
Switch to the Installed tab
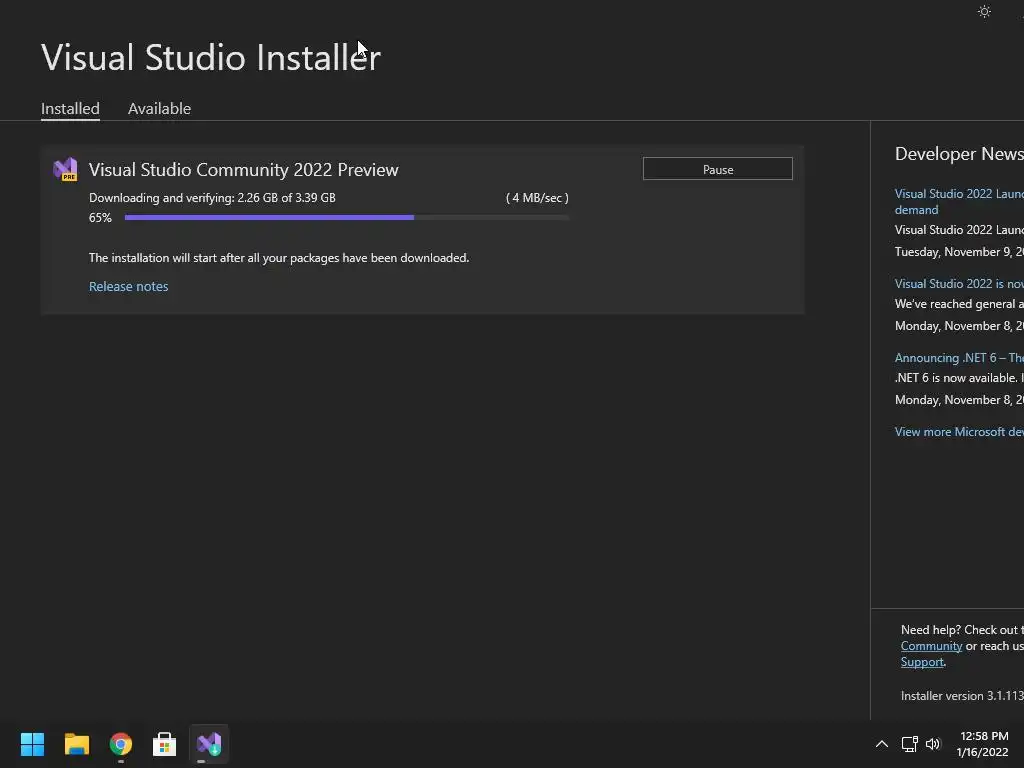coord(70,108)
